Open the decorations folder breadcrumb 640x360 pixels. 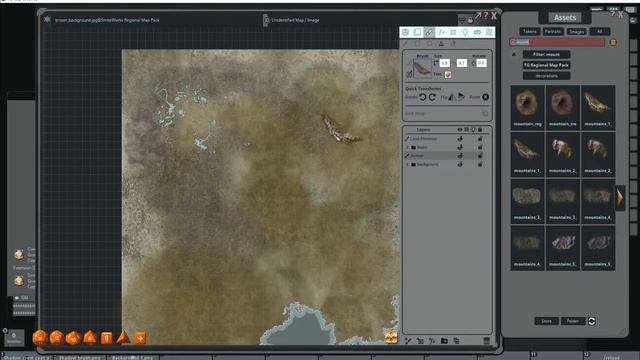[x=547, y=76]
